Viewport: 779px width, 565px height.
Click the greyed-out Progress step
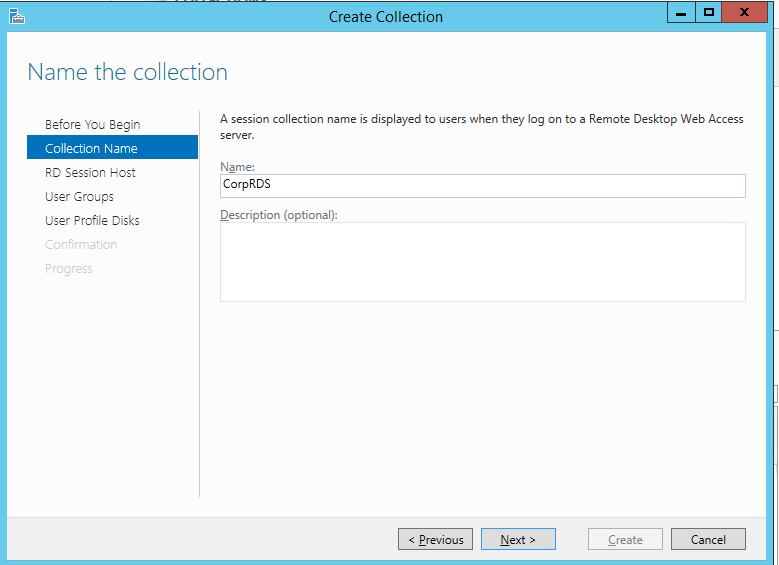point(68,268)
